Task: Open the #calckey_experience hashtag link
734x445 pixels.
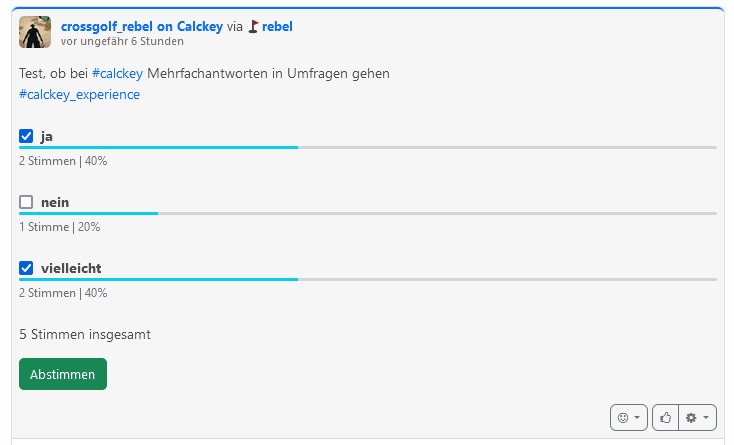Action: [79, 95]
